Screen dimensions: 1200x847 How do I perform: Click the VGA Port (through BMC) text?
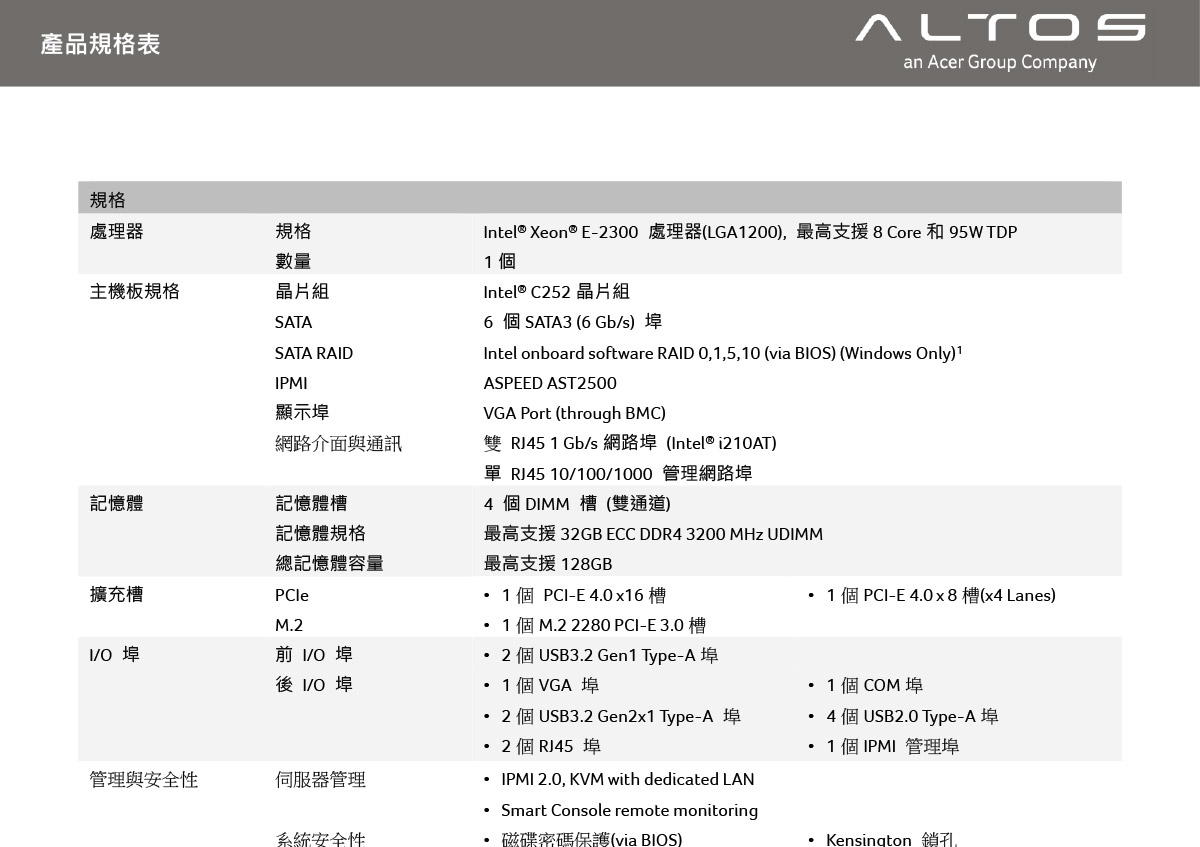point(574,413)
